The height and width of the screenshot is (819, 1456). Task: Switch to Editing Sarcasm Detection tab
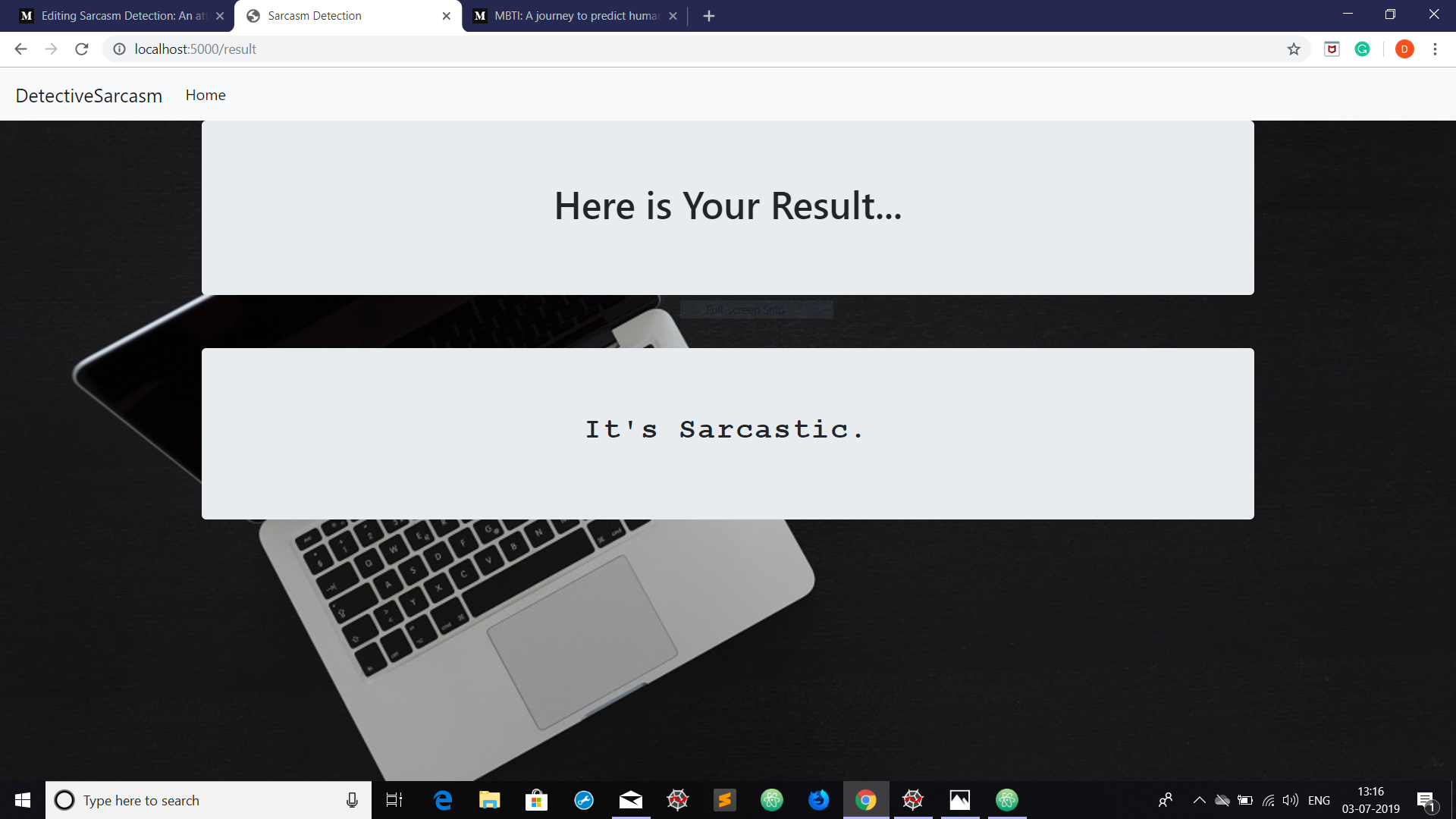(x=121, y=16)
